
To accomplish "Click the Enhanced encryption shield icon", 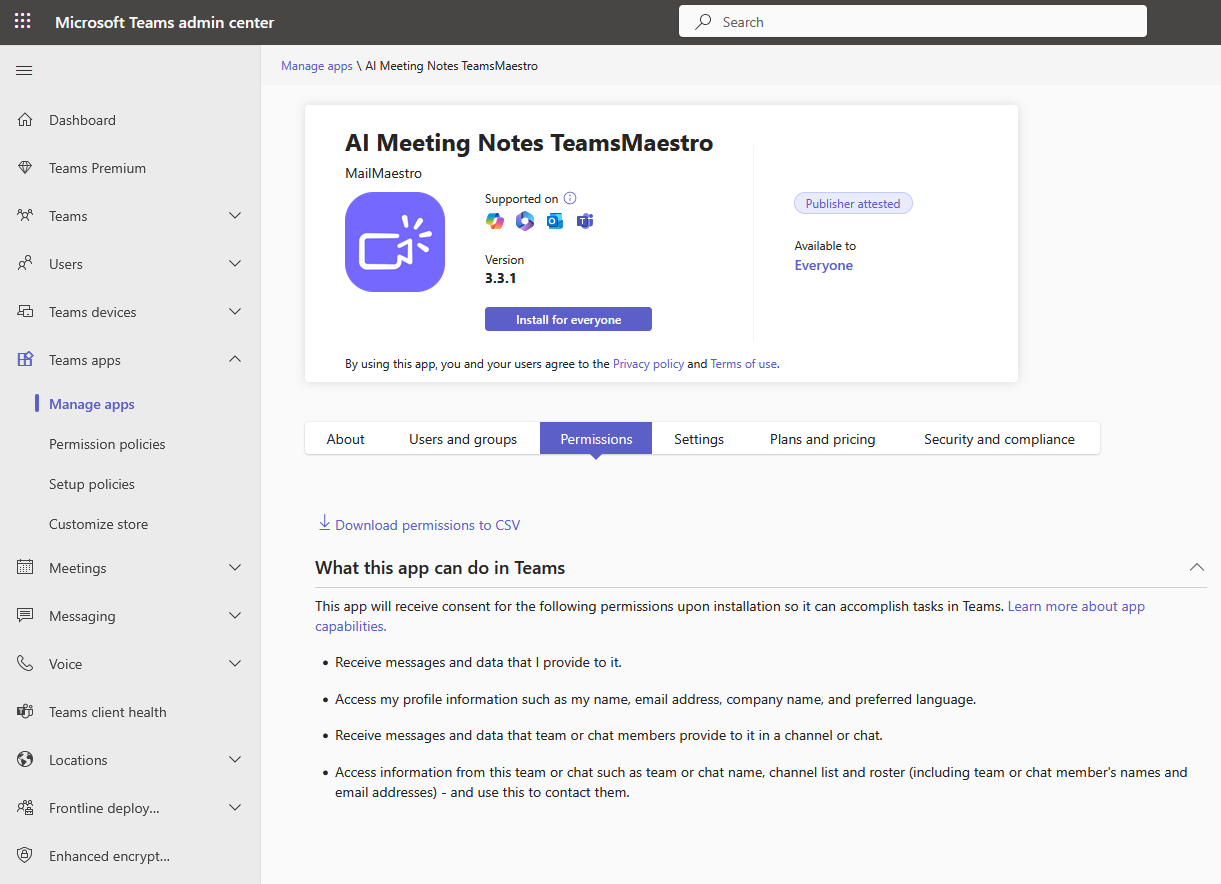I will click(26, 856).
